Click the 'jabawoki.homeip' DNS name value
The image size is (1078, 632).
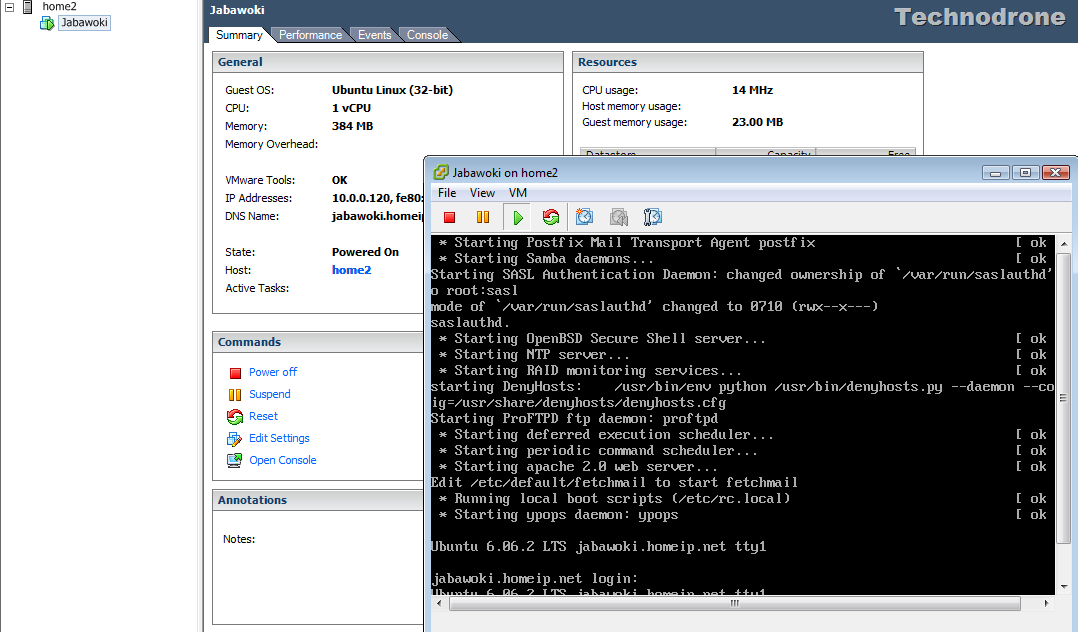pyautogui.click(x=377, y=216)
